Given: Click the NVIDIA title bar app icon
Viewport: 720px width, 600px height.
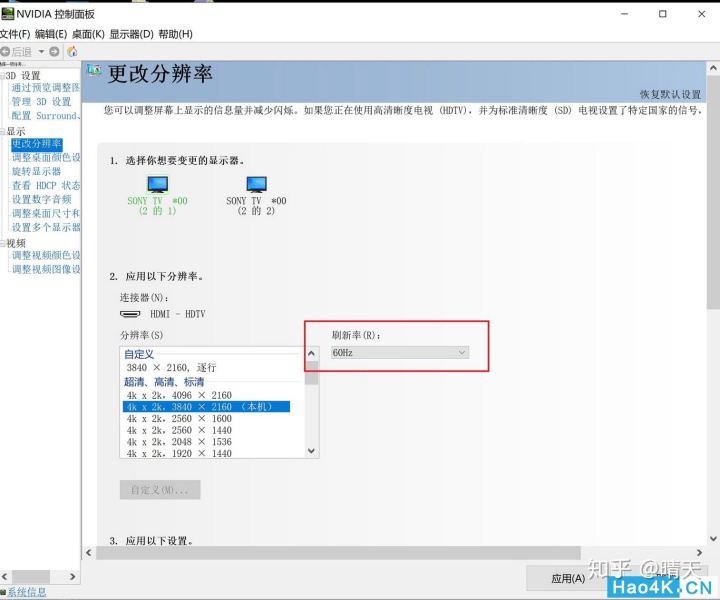Looking at the screenshot, I should click(7, 14).
